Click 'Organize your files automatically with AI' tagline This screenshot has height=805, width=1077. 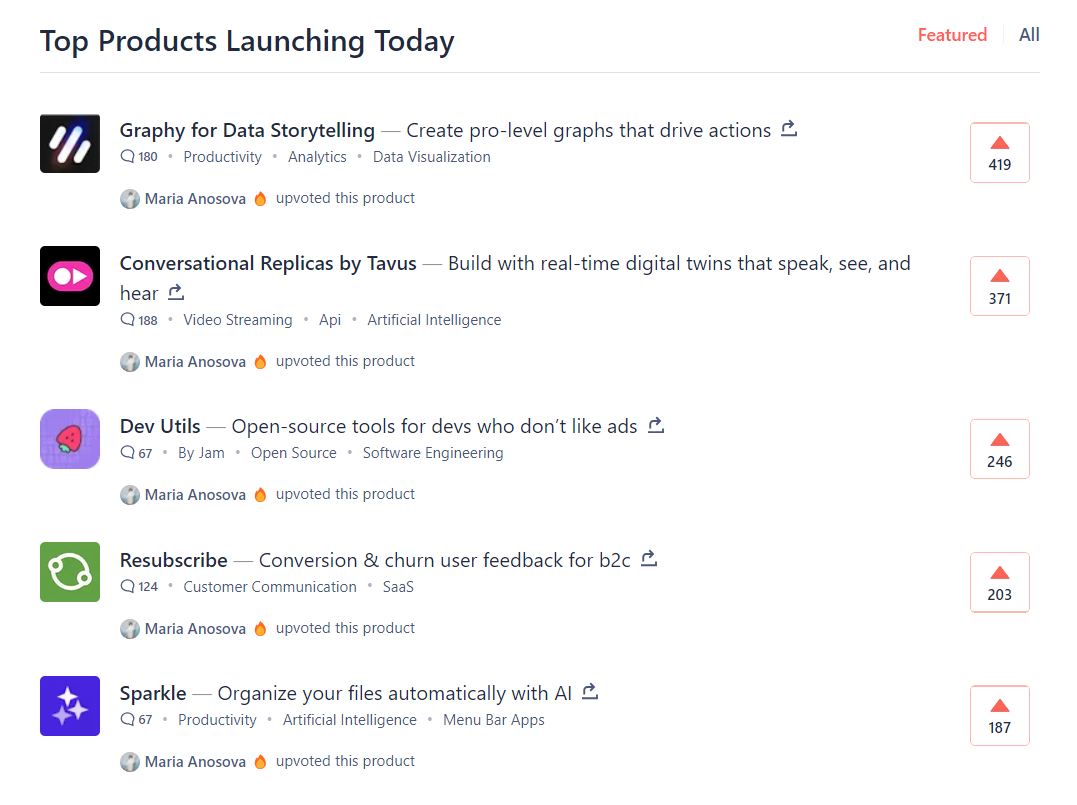click(x=394, y=693)
